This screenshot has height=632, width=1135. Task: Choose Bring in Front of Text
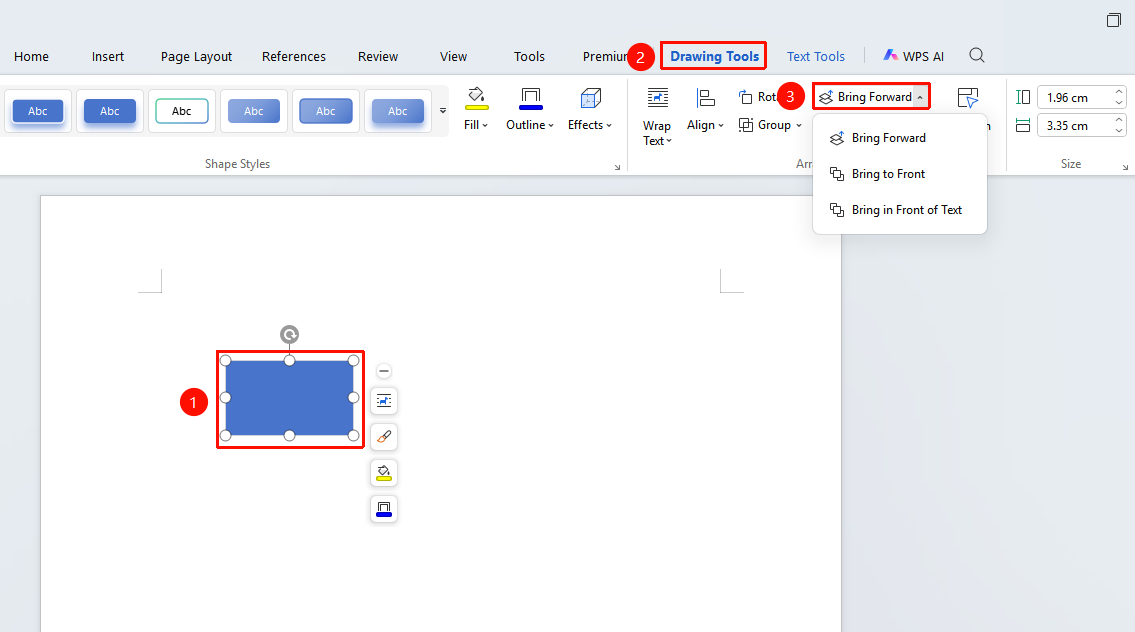coord(900,210)
